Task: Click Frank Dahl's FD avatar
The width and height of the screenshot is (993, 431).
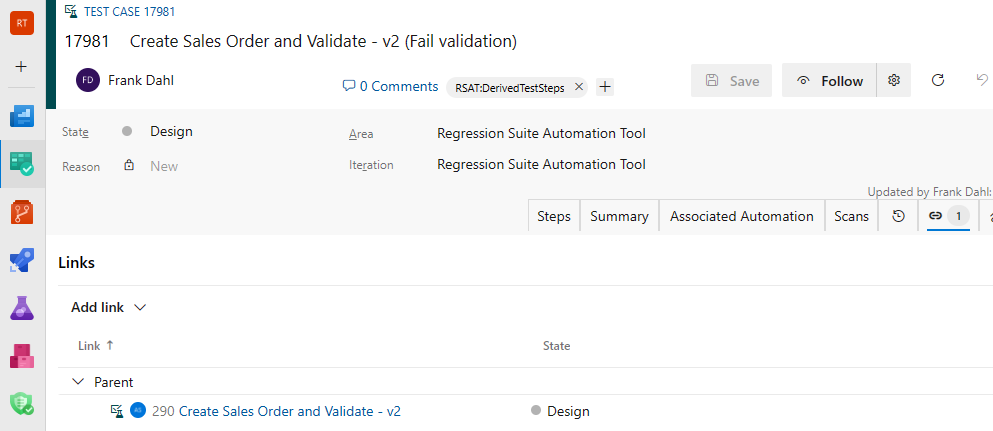Action: [x=88, y=80]
